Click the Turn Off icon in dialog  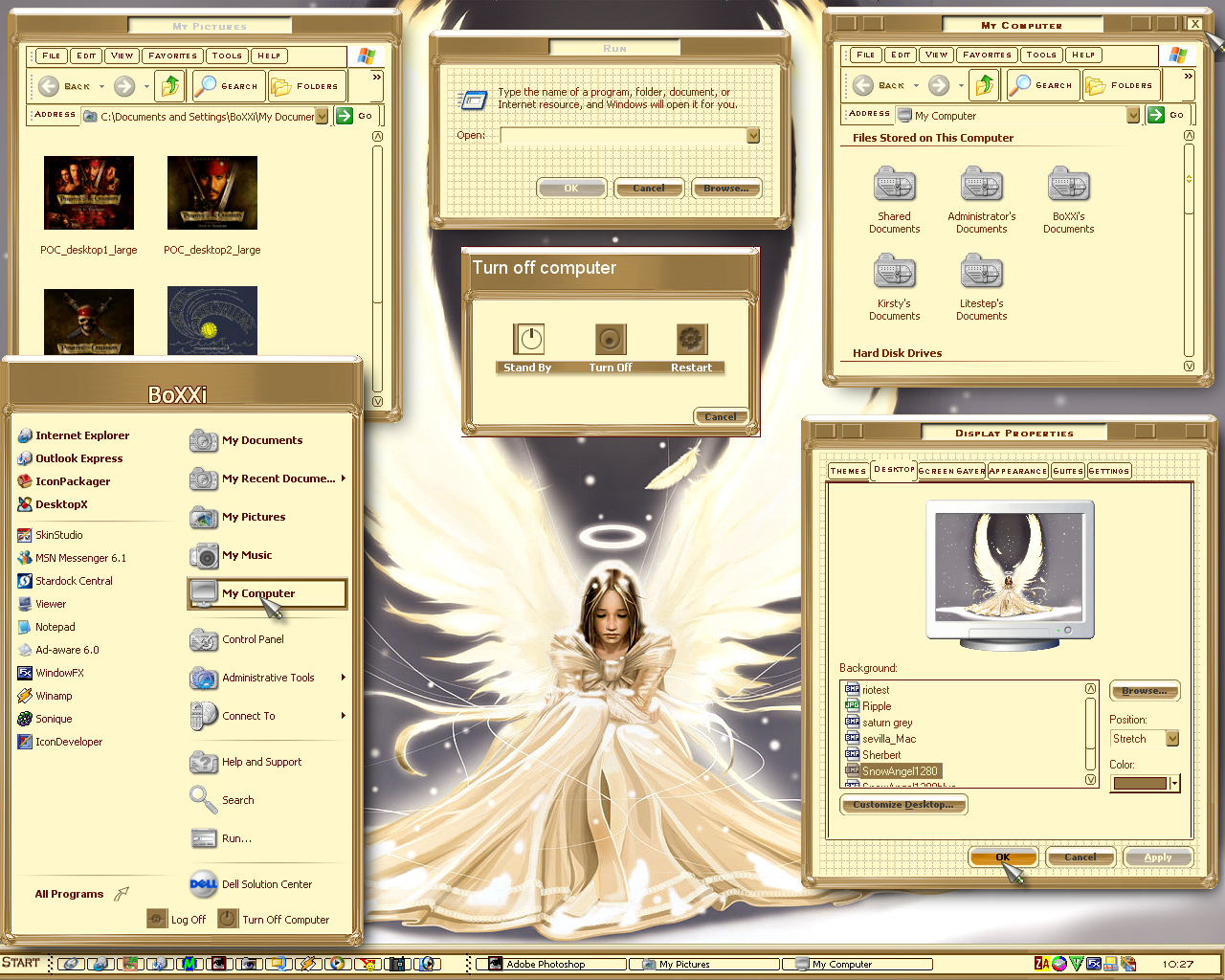tap(611, 339)
